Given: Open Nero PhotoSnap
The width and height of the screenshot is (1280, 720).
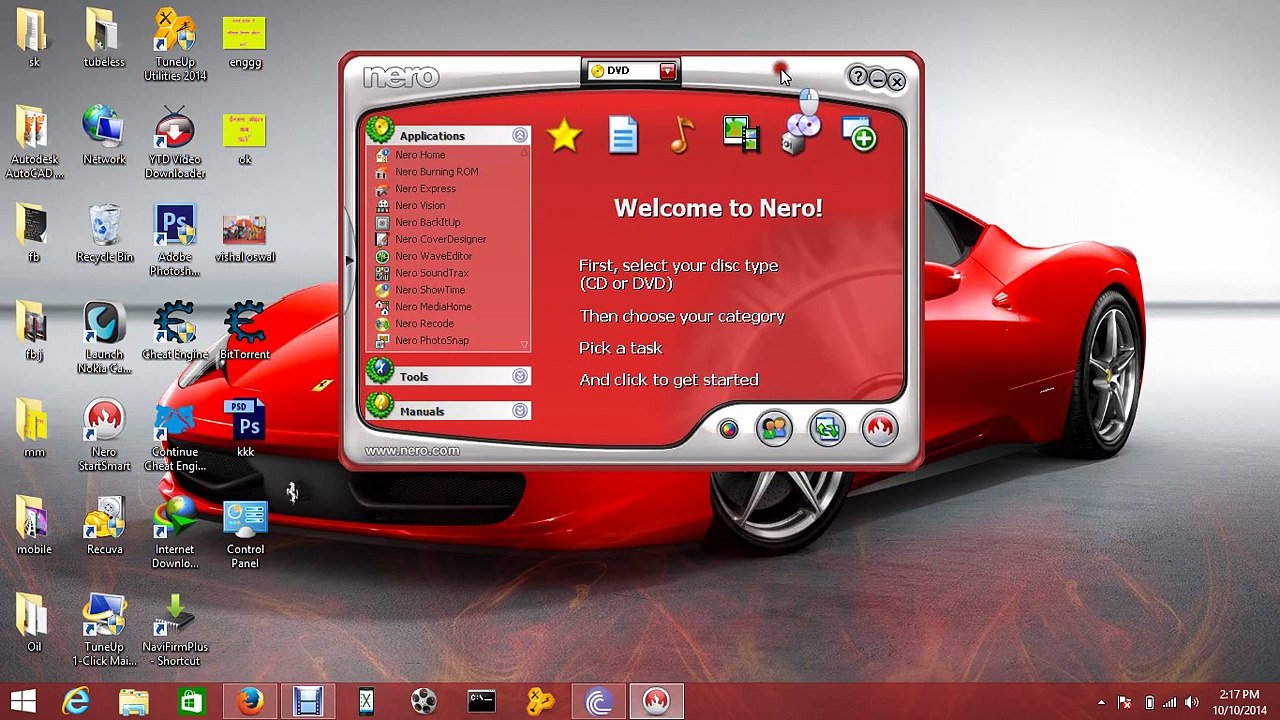Looking at the screenshot, I should point(431,341).
